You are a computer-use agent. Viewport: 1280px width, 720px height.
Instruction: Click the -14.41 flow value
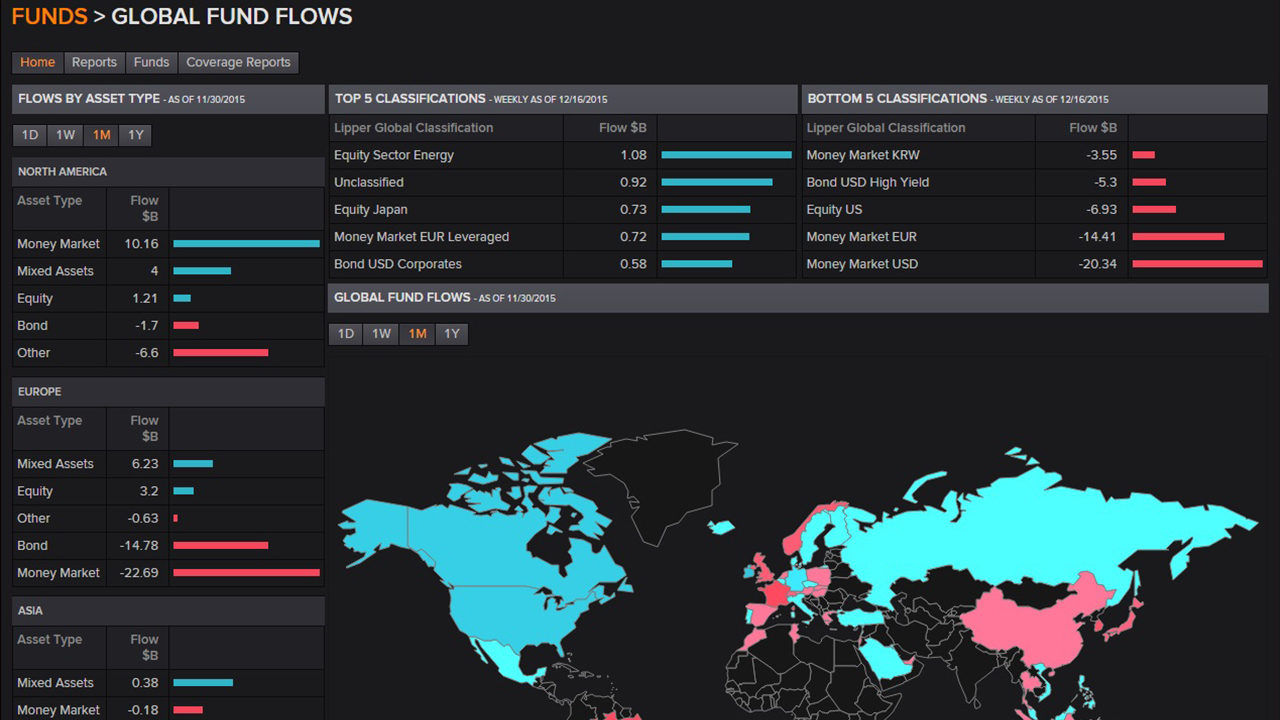pos(1098,237)
